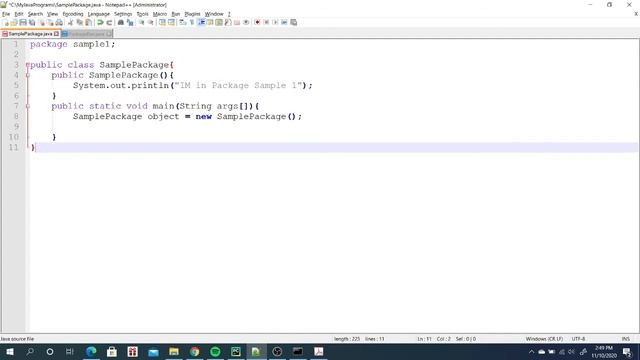Viewport: 640px width, 360px height.
Task: Save the current file via toolbar icon
Action: 23,22
